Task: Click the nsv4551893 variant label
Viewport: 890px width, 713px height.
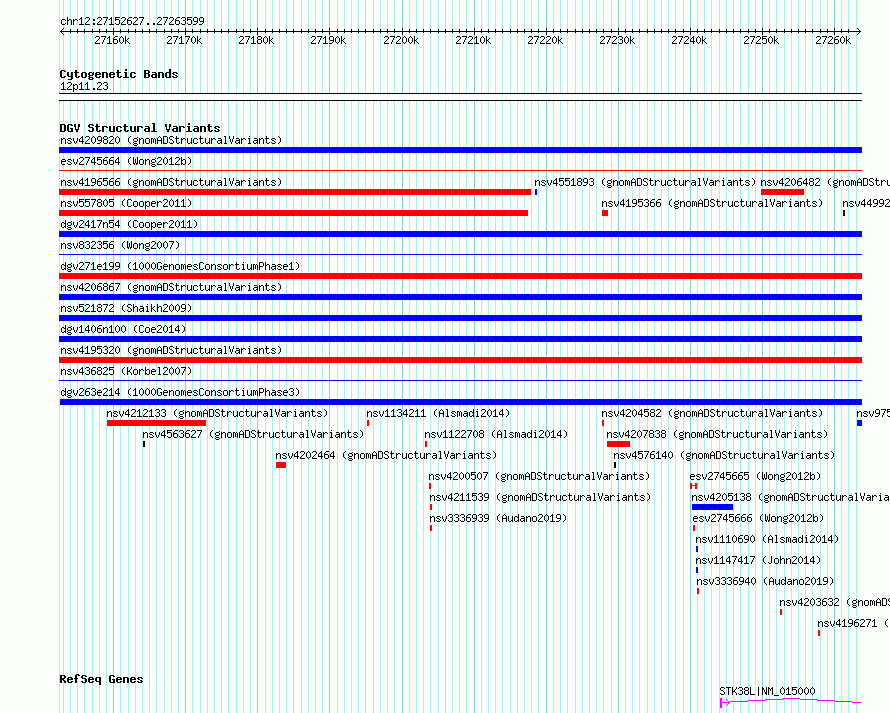Action: [x=645, y=182]
